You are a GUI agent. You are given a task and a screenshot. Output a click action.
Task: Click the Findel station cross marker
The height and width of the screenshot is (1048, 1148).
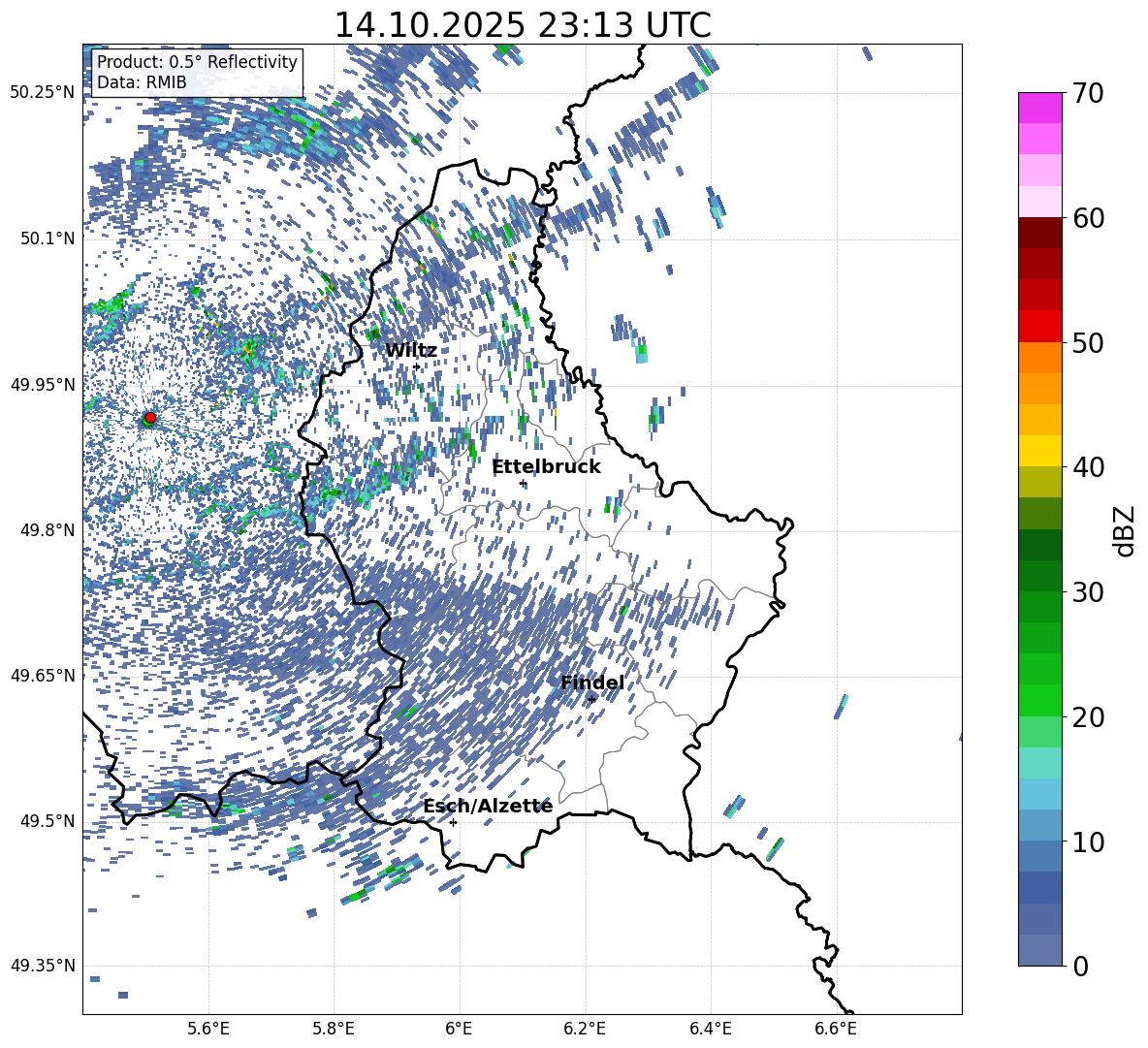591,699
